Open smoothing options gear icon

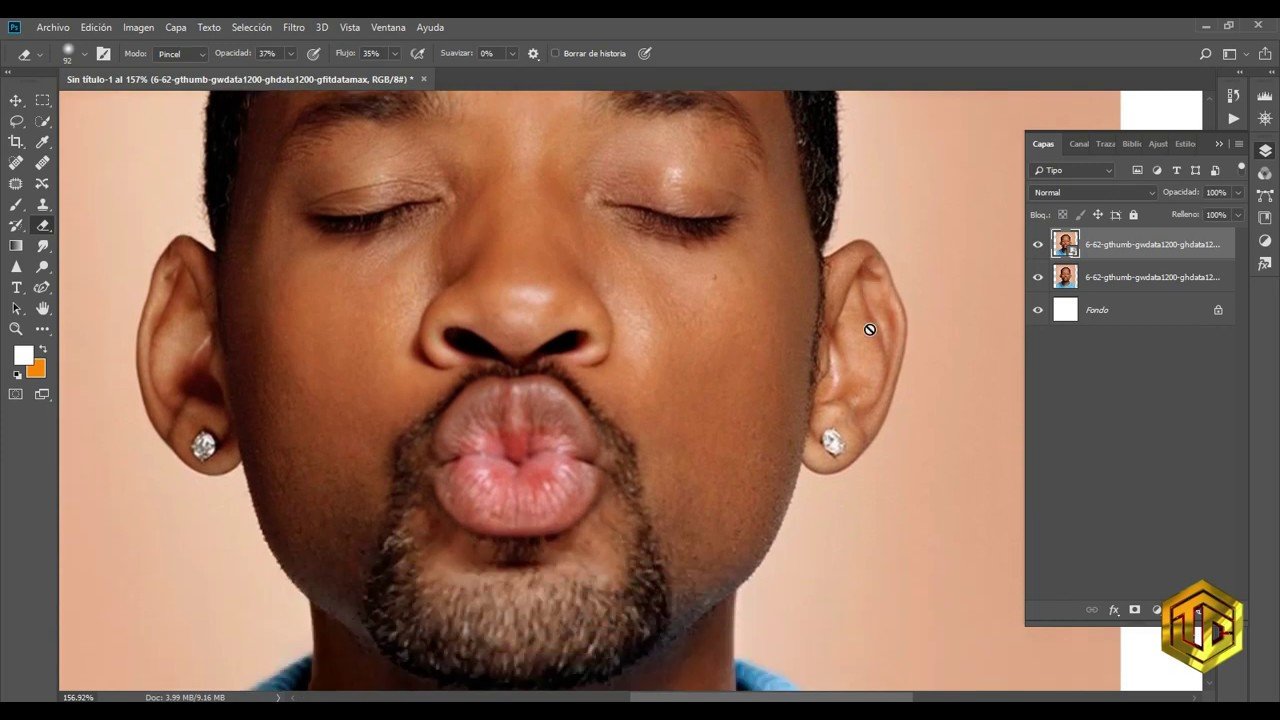point(533,54)
